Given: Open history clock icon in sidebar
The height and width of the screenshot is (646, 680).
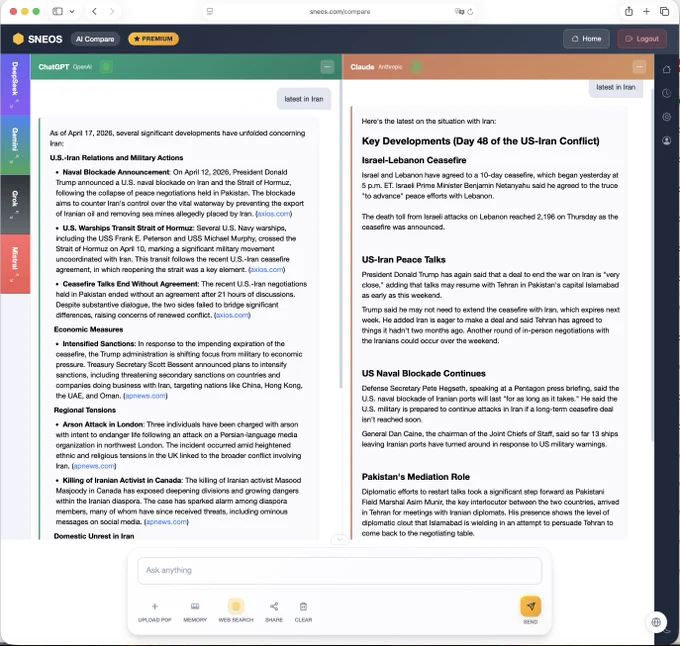Looking at the screenshot, I should point(667,93).
